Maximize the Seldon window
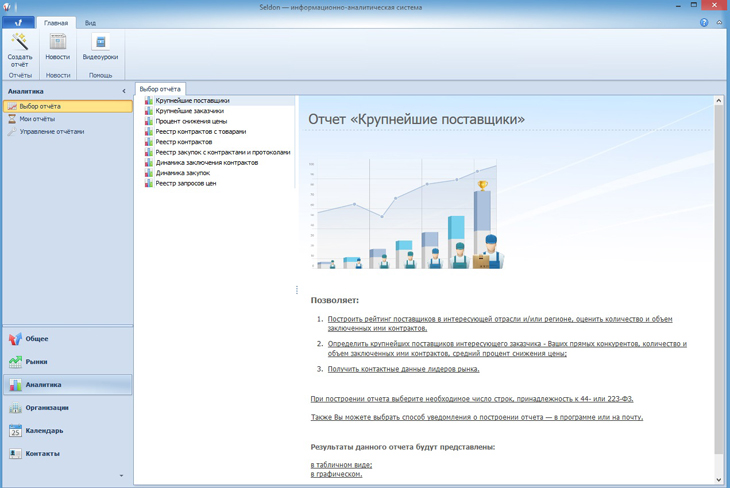 pos(694,5)
